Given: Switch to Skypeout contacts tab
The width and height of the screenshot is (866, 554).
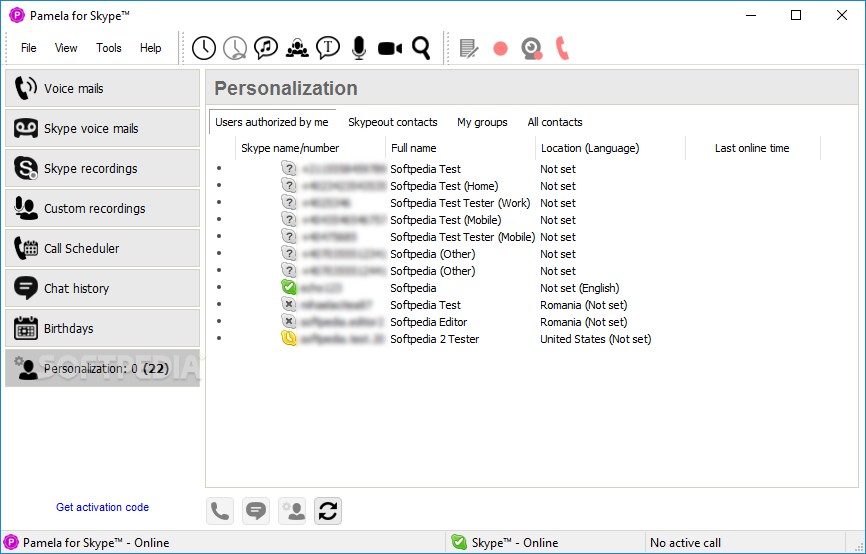Looking at the screenshot, I should coord(393,122).
